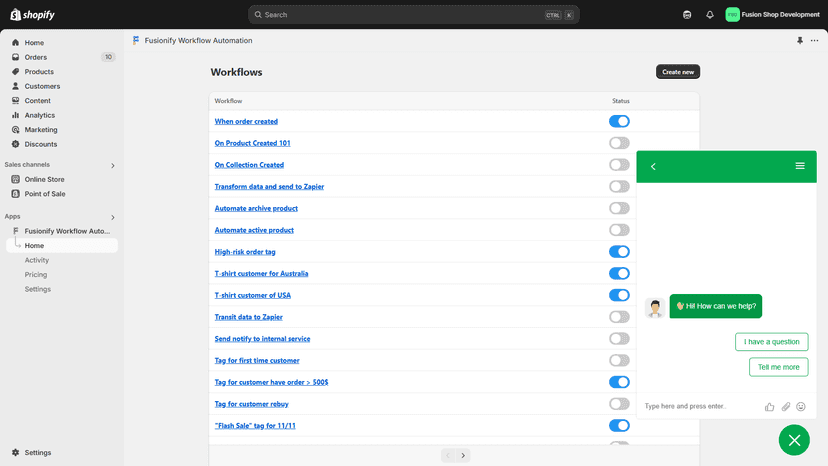Viewport: 828px width, 466px height.
Task: Enable Tag for first time customer toggle
Action: 619,360
